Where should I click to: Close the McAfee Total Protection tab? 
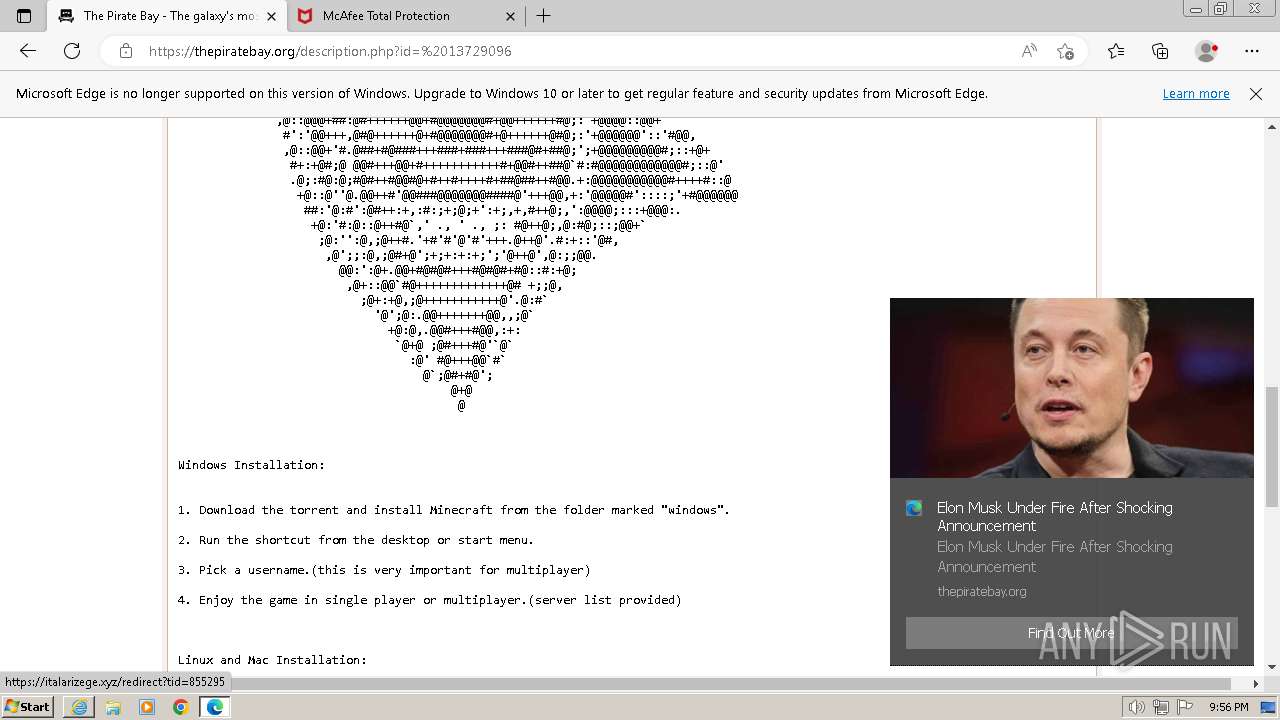pyautogui.click(x=510, y=16)
